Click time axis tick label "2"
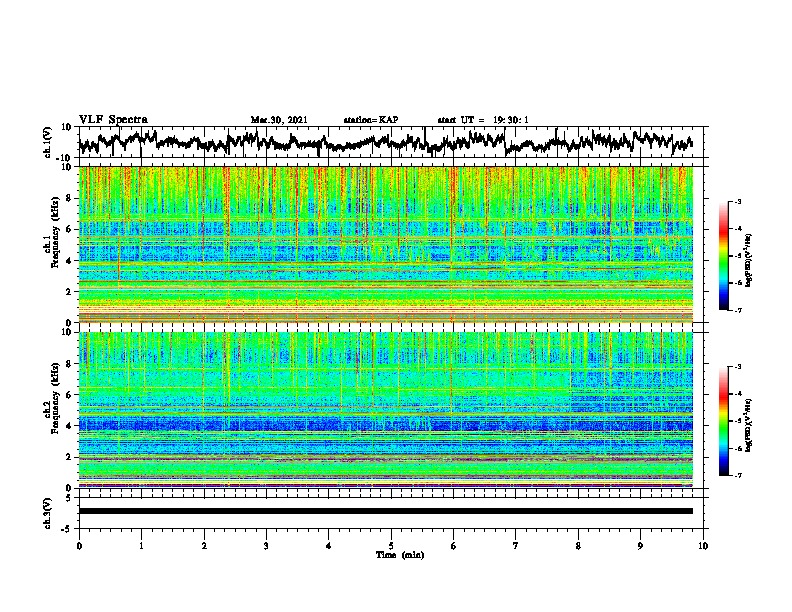Viewport: 792px width, 612px height. pos(204,546)
